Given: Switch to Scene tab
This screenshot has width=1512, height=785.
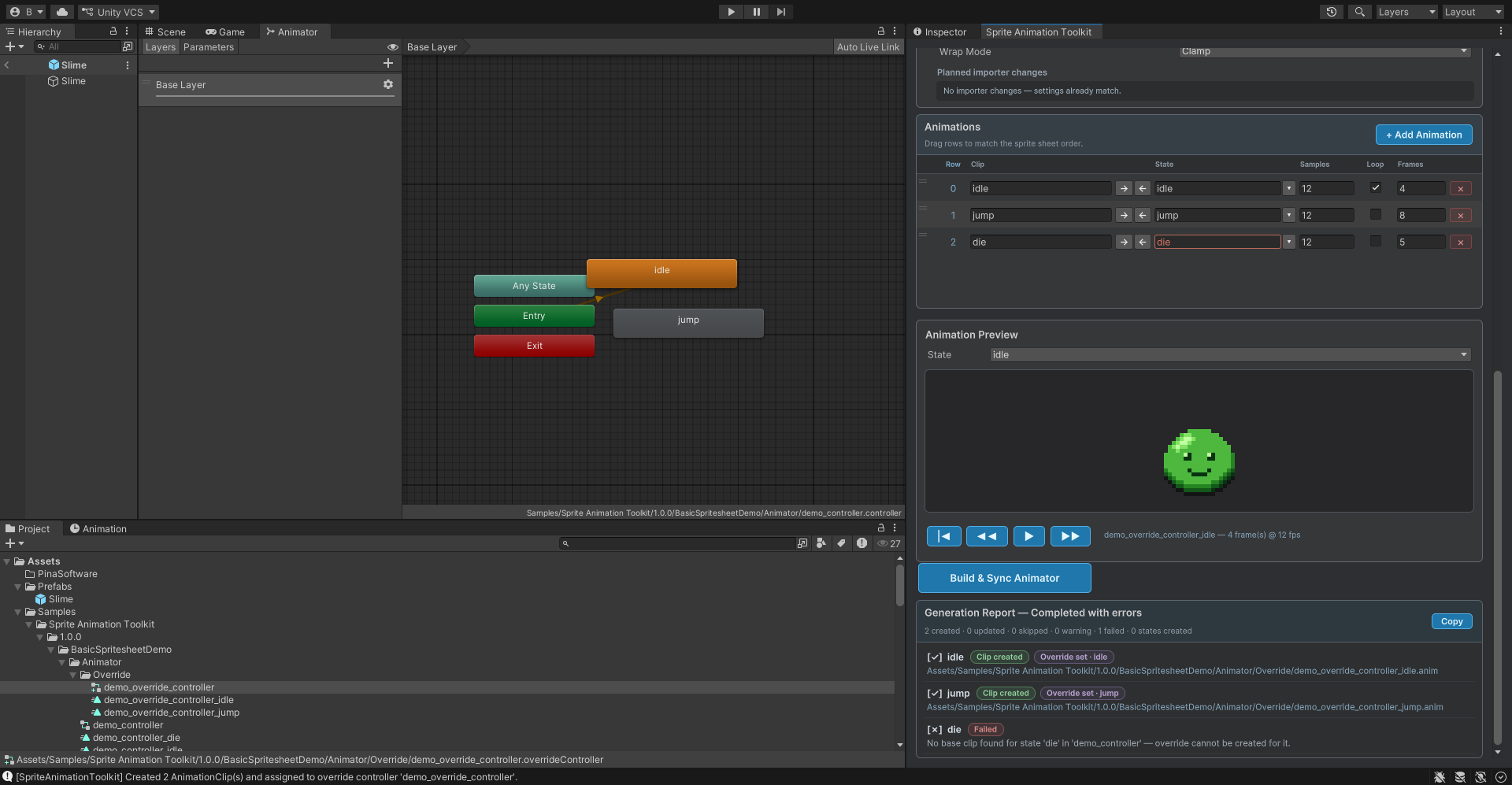Looking at the screenshot, I should click(165, 32).
